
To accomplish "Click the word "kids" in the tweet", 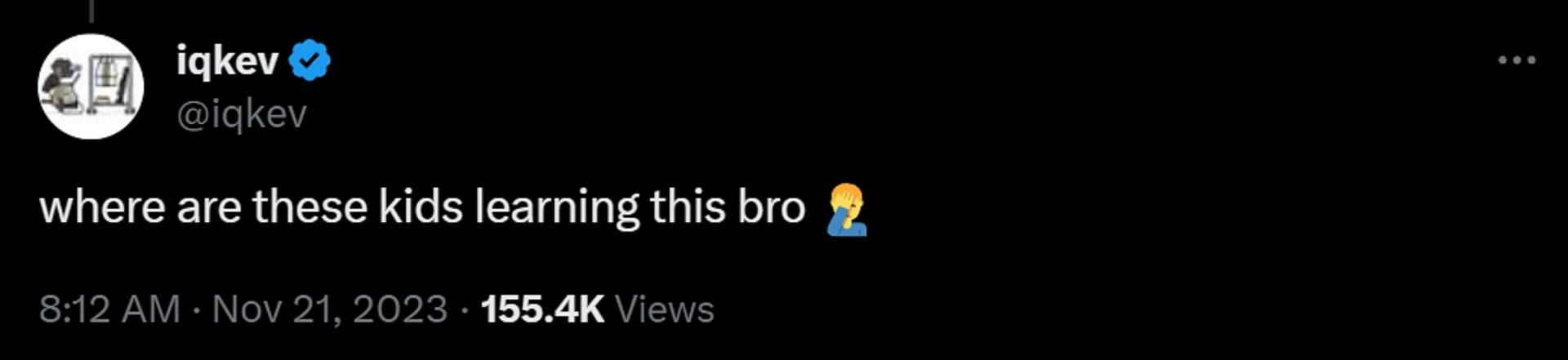I will pos(421,207).
